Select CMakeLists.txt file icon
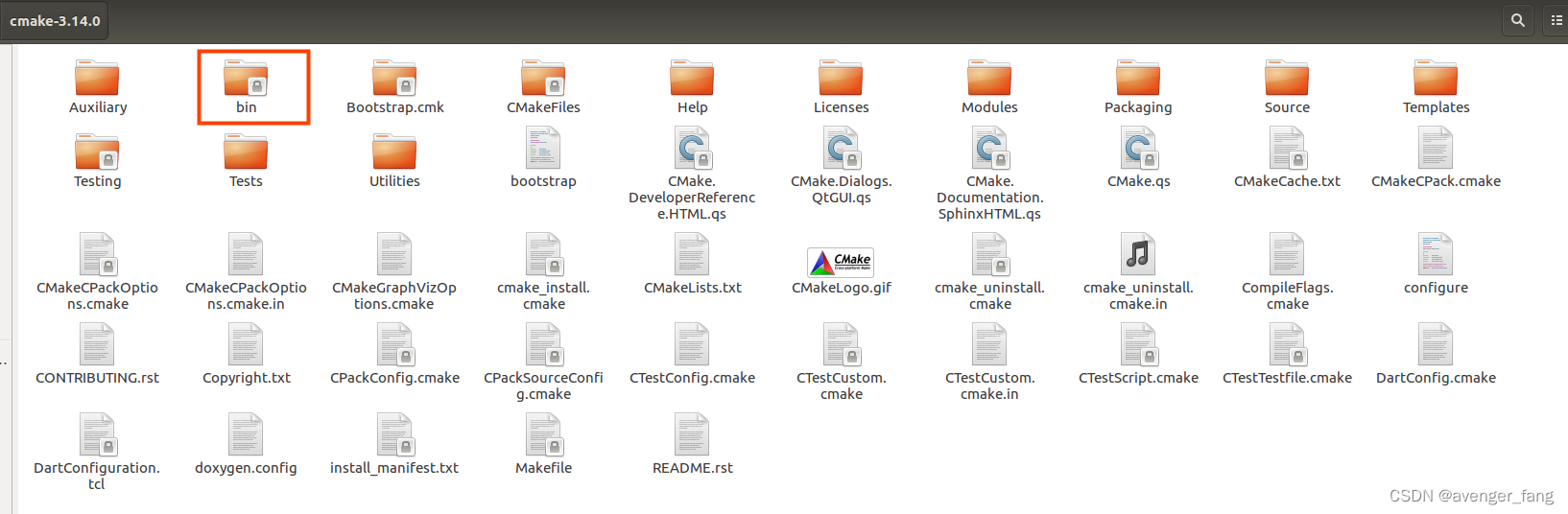1568x514 pixels. point(692,254)
